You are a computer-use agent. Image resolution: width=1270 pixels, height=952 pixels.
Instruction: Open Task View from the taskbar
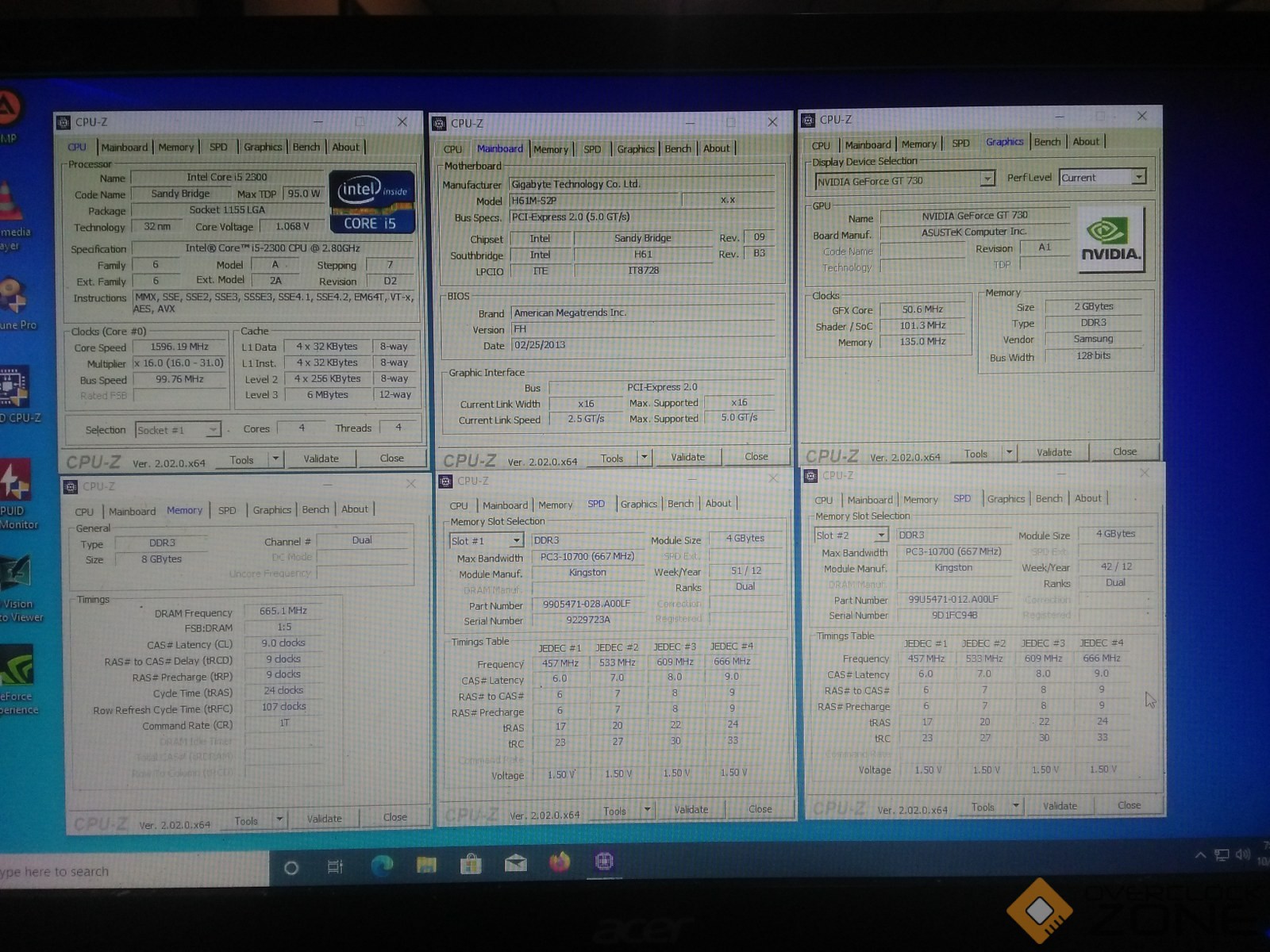[335, 867]
